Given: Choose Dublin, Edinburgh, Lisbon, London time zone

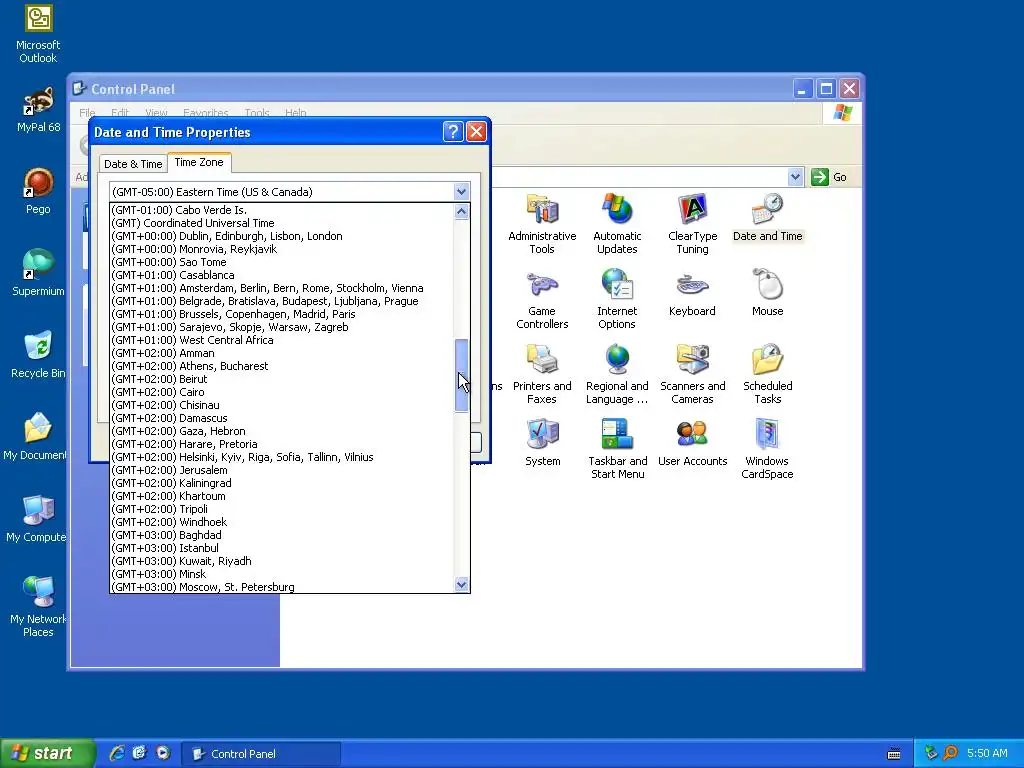Looking at the screenshot, I should (x=281, y=236).
